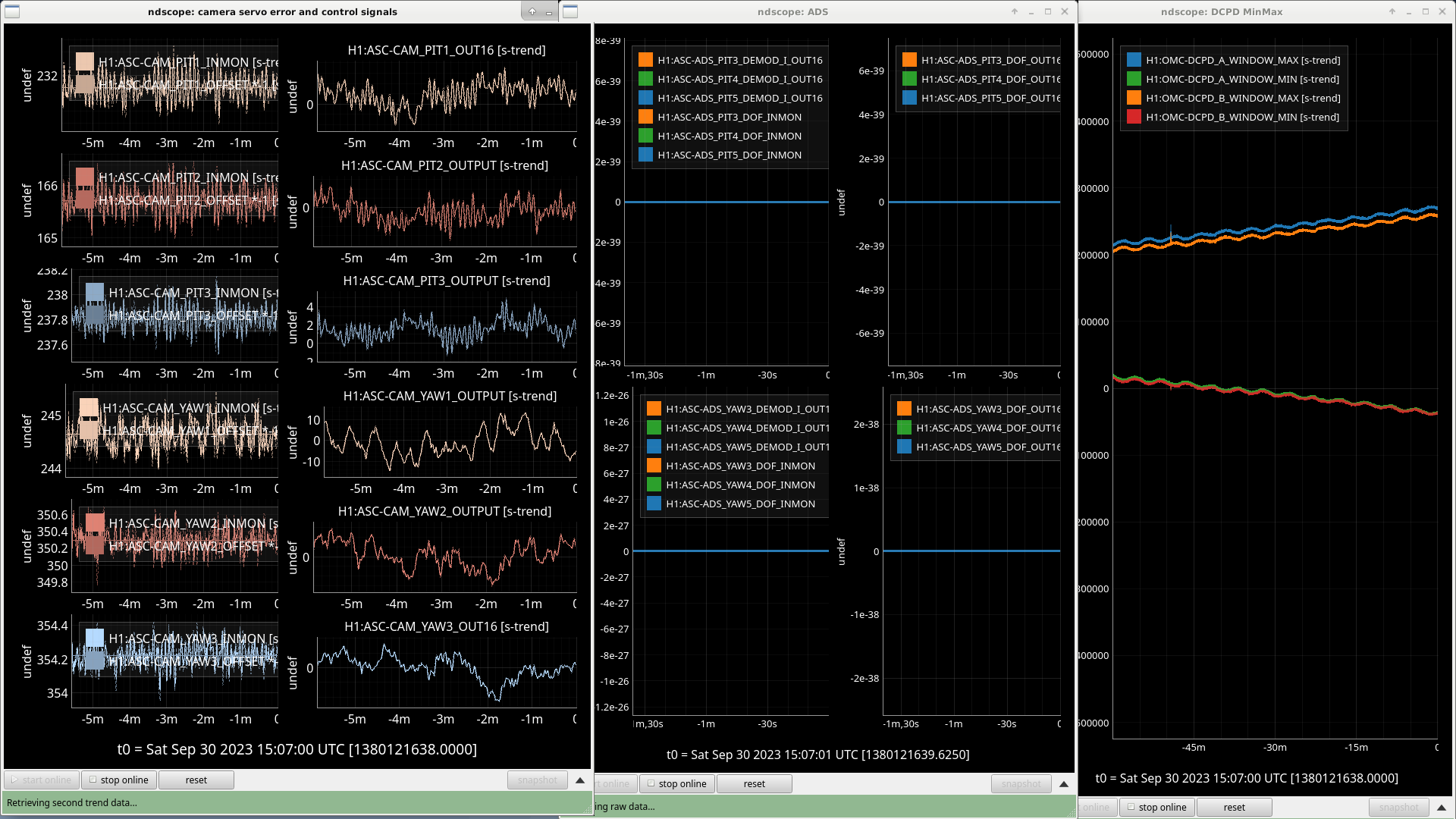Click the H1:ASC-CAM_YAW3_OUT16 plot title
This screenshot has width=1456, height=819.
(x=447, y=626)
